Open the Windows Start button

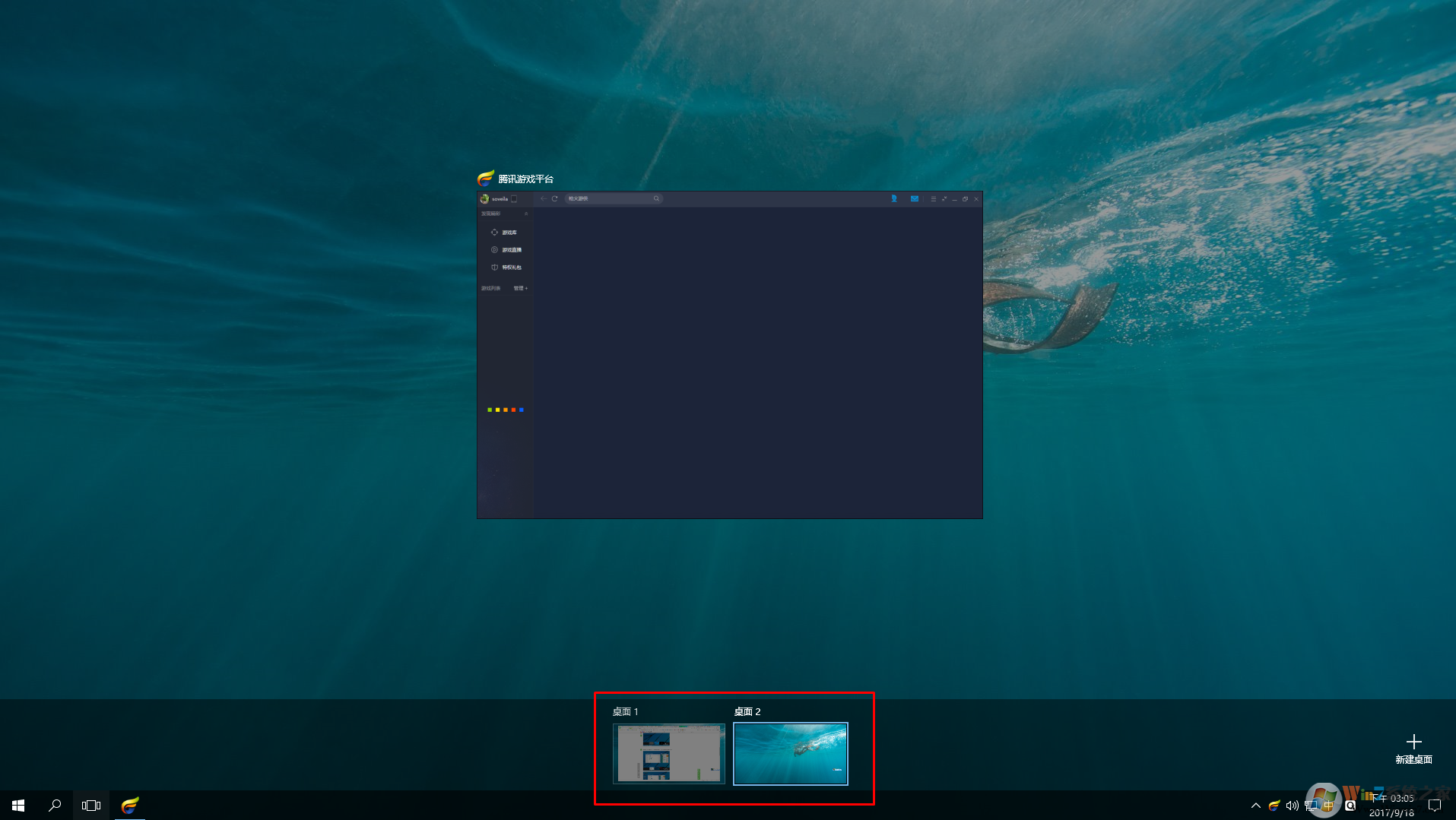(18, 806)
